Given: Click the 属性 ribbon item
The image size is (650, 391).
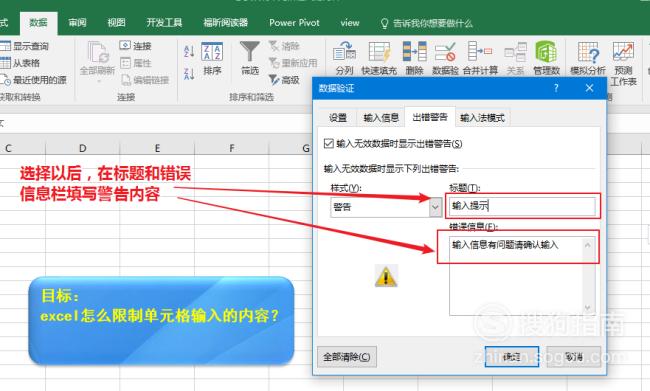Looking at the screenshot, I should 136,63.
